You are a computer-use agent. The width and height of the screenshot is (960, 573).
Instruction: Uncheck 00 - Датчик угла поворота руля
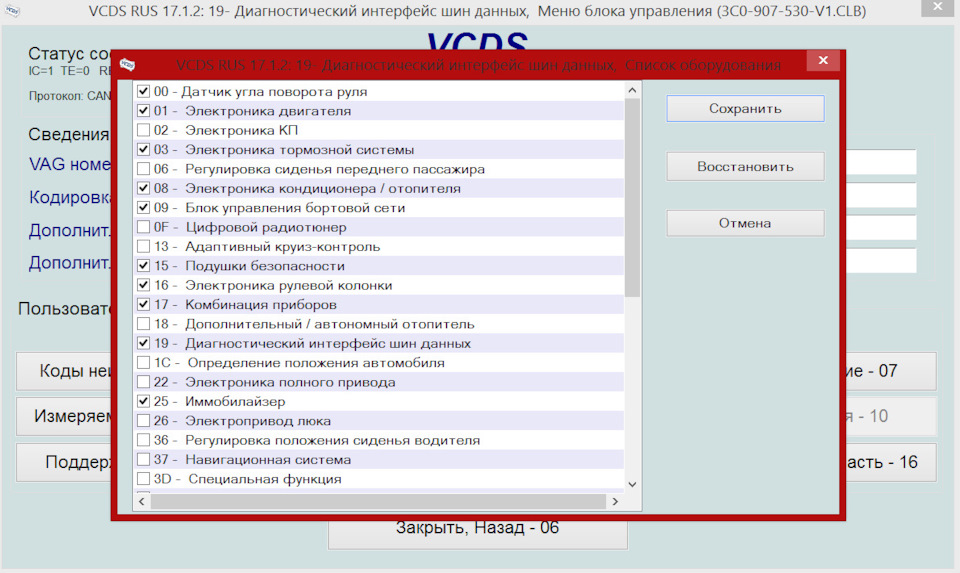pos(143,91)
